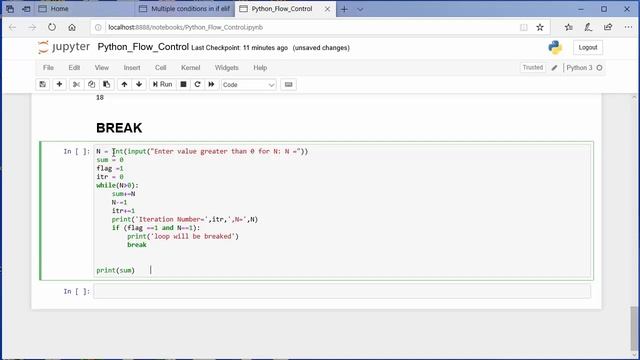Add page to favorites star

(540, 27)
